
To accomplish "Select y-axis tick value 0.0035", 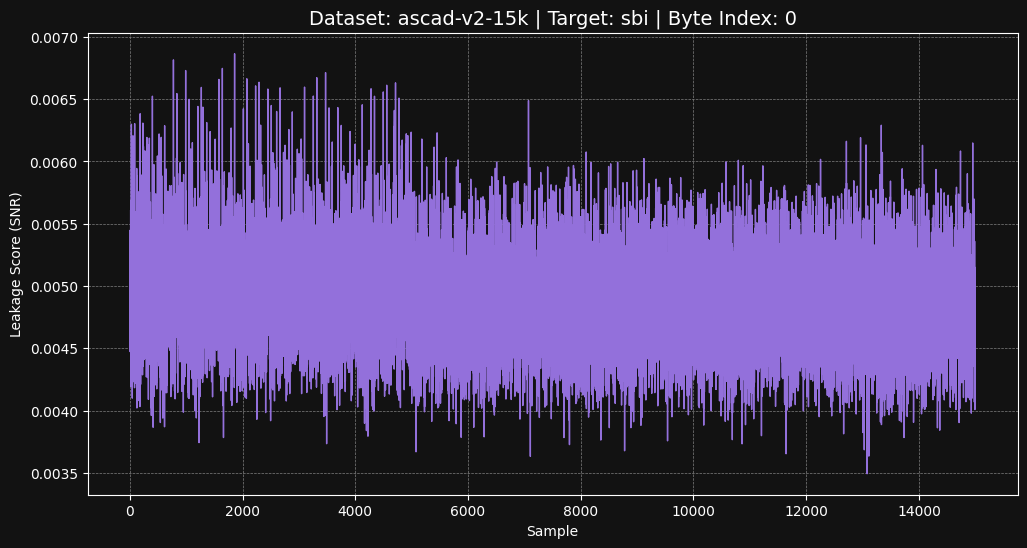I will tap(54, 474).
